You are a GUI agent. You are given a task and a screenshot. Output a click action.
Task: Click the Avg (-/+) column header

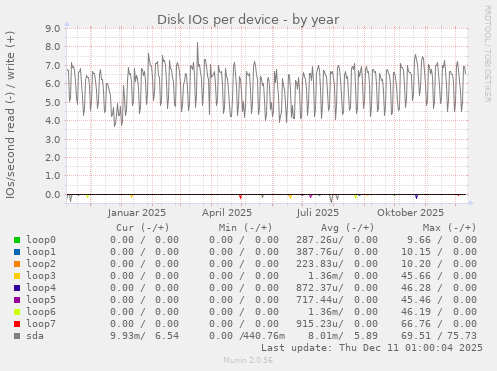[347, 228]
